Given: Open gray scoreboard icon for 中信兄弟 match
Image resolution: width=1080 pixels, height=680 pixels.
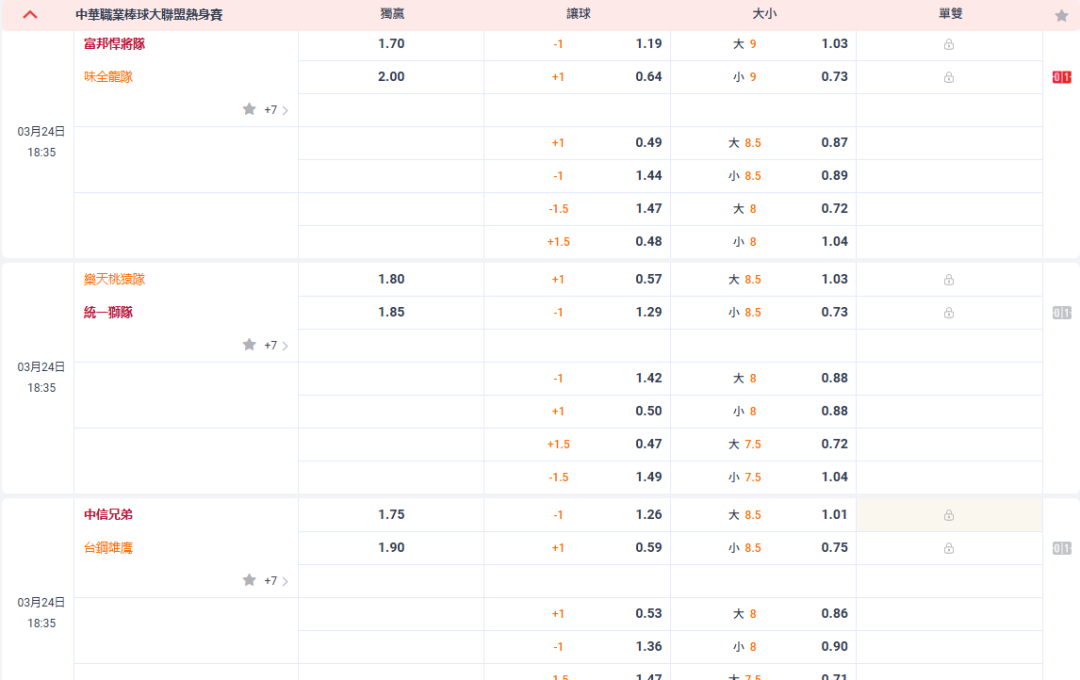Looking at the screenshot, I should point(1061,548).
